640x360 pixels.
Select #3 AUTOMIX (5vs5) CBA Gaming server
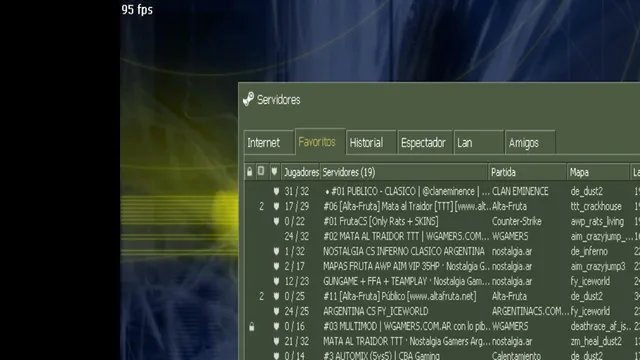[382, 356]
